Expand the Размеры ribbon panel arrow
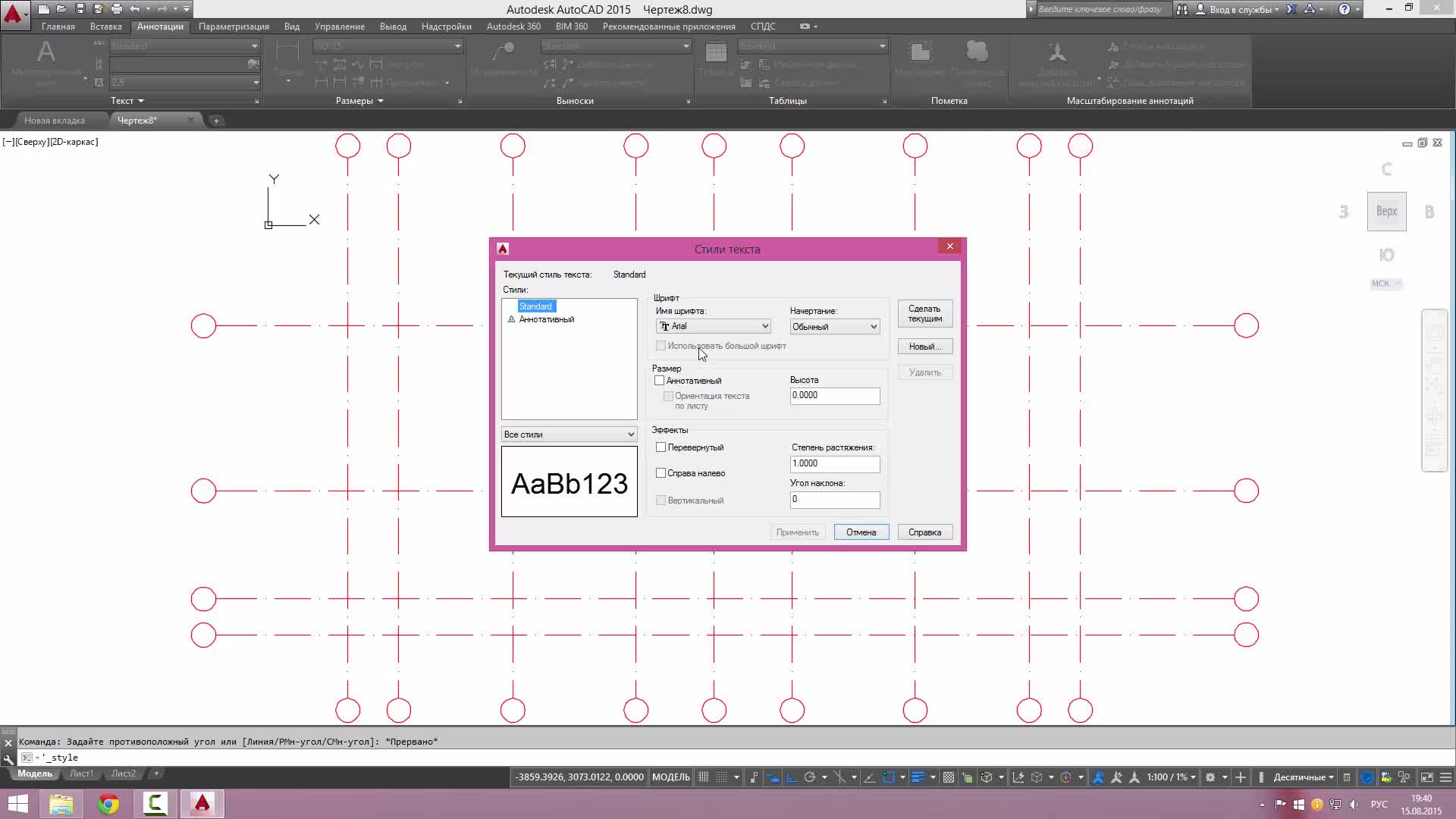1456x819 pixels. click(x=380, y=101)
